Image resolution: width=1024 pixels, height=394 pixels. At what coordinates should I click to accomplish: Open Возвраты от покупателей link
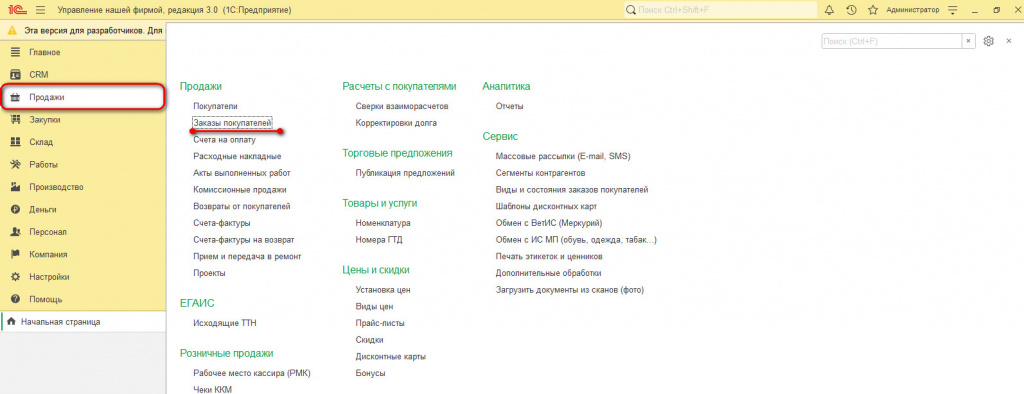click(242, 206)
